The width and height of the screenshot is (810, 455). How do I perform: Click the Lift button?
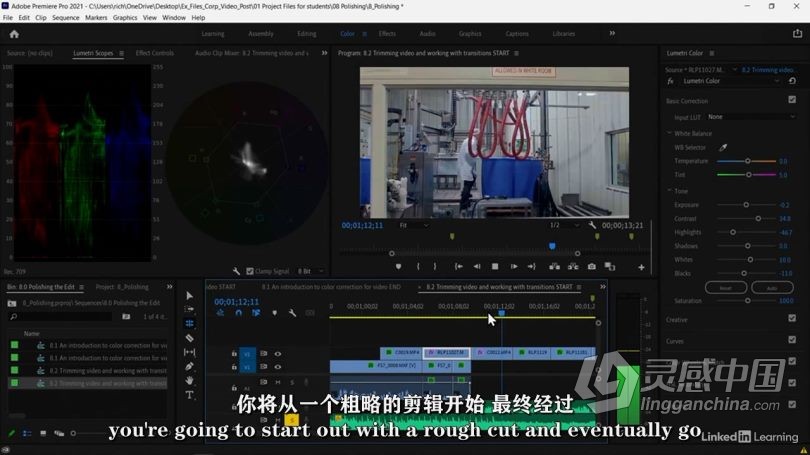pos(554,266)
